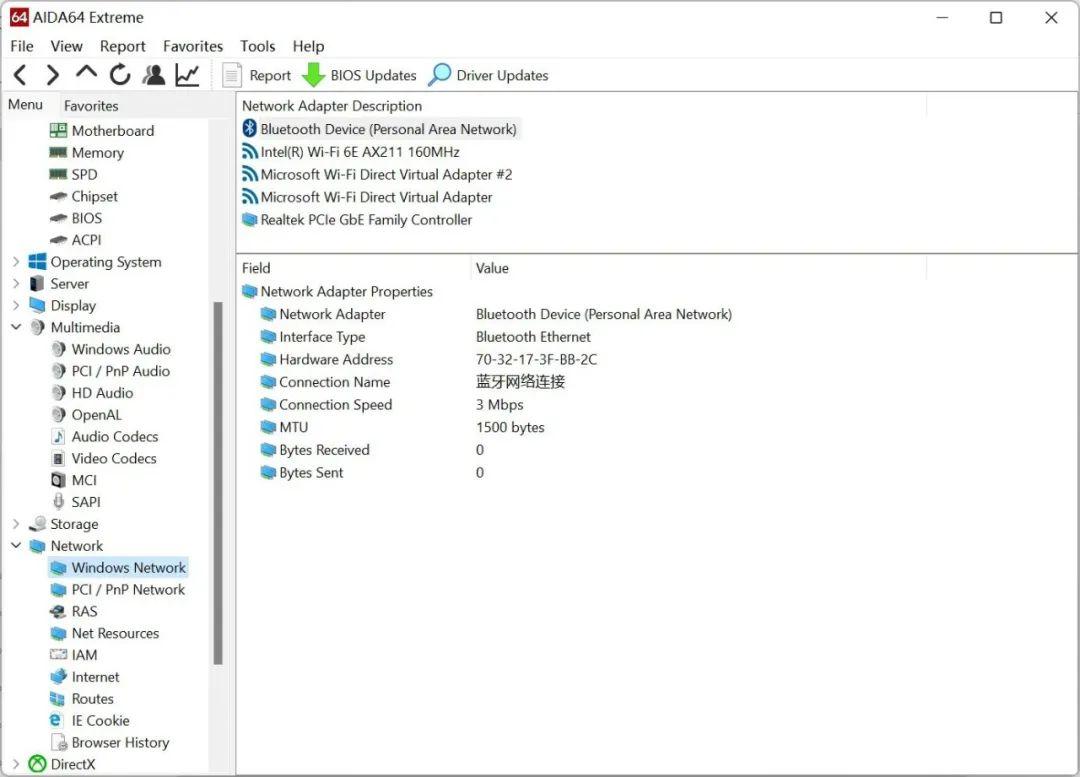Viewport: 1080px width, 777px height.
Task: Switch to the Favorites tab in the sidebar
Action: [91, 105]
